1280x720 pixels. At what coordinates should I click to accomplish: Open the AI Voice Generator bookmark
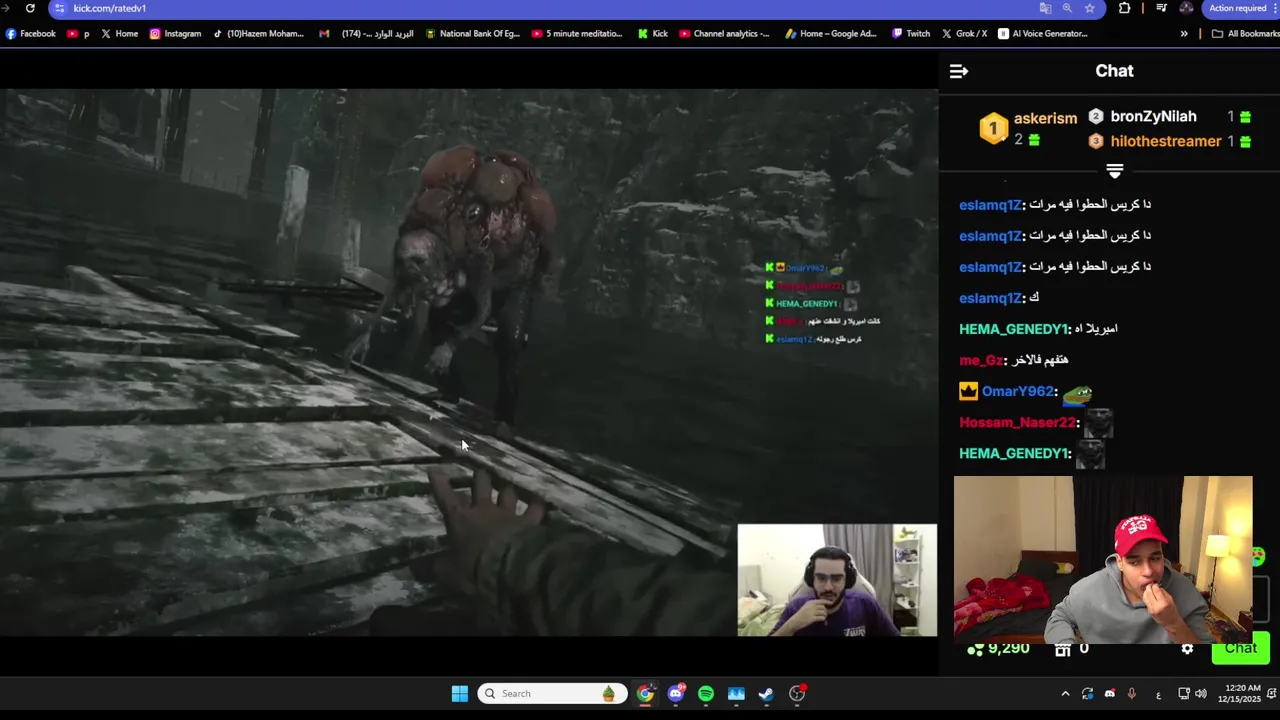coord(1042,33)
